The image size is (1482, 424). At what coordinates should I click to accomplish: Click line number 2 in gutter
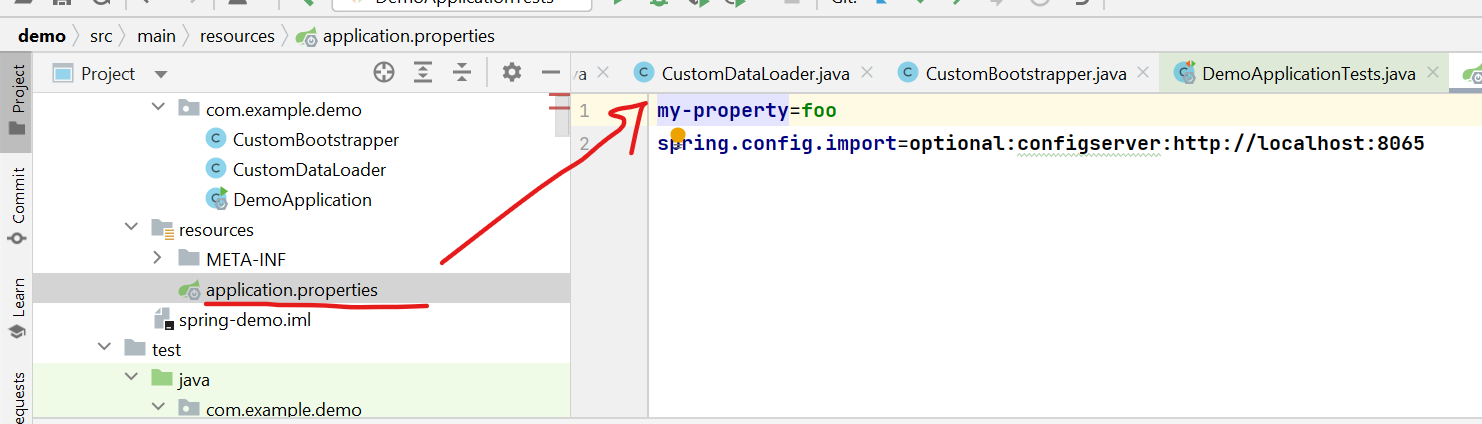(x=584, y=144)
